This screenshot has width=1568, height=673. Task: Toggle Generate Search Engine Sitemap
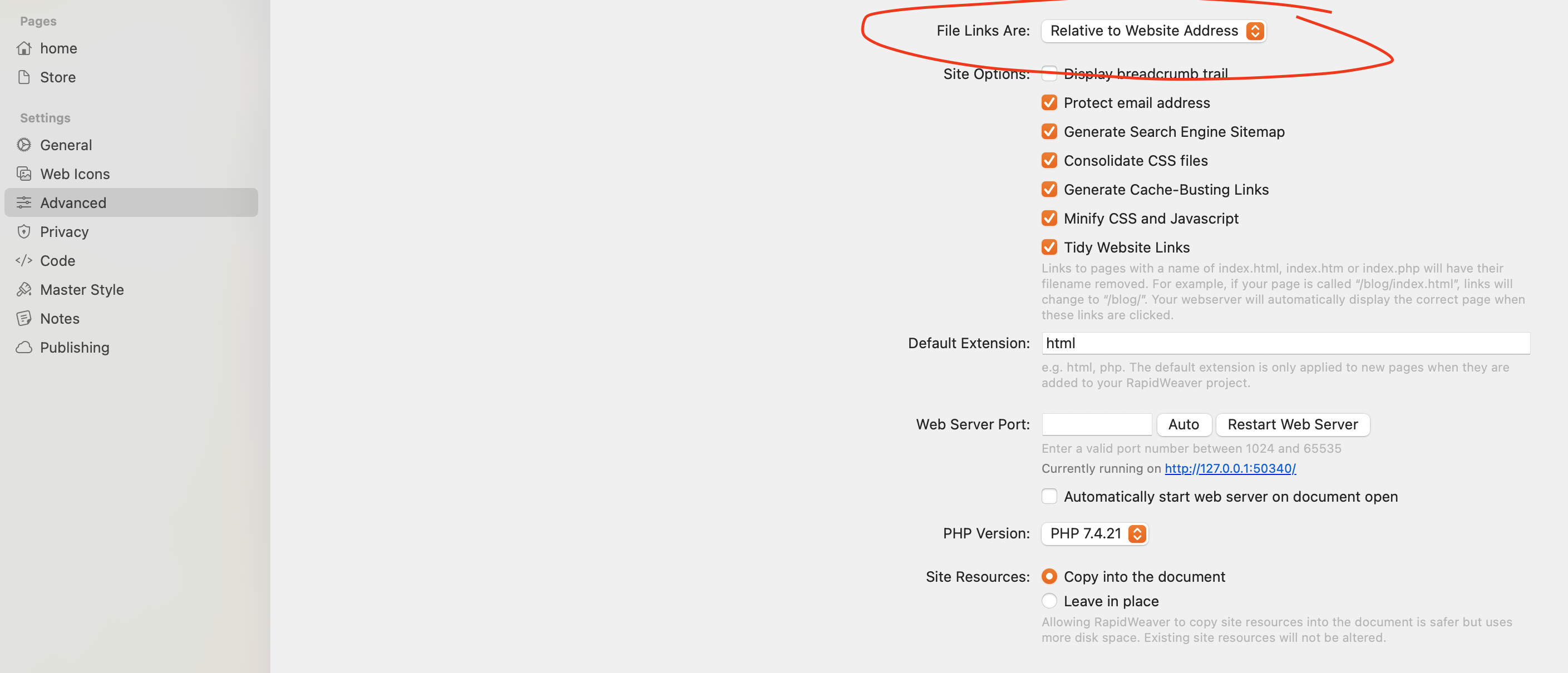(1049, 131)
